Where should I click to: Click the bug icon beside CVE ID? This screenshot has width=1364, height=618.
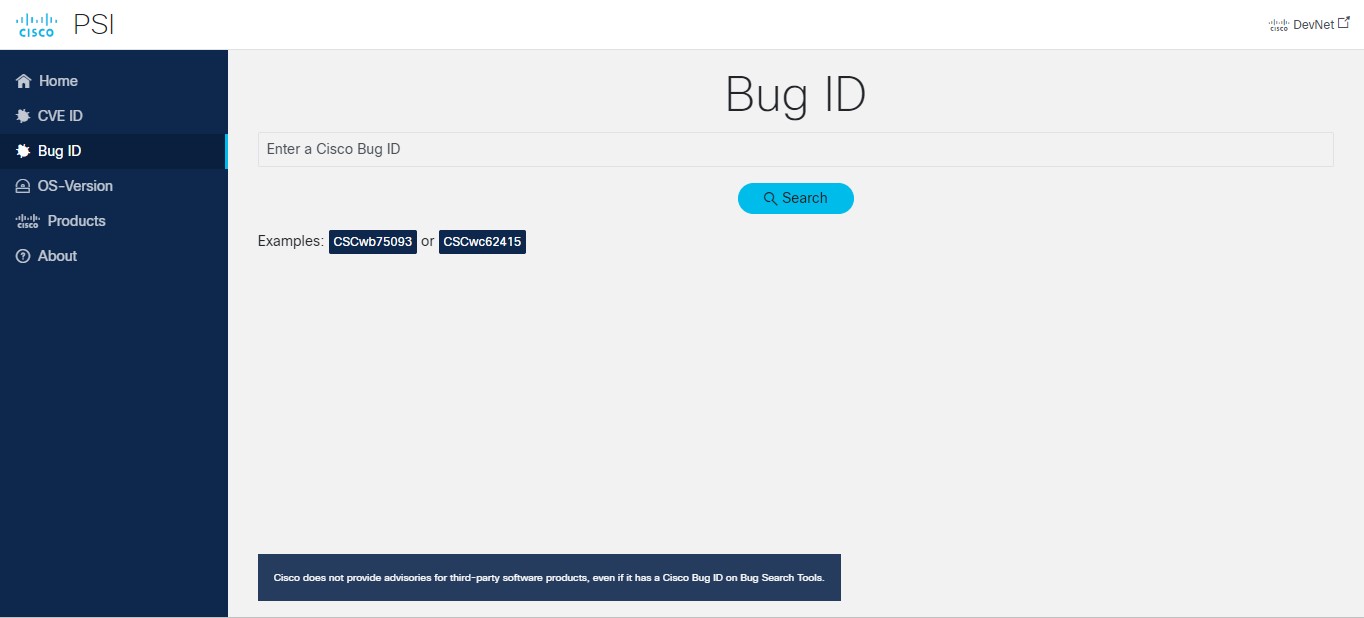23,116
